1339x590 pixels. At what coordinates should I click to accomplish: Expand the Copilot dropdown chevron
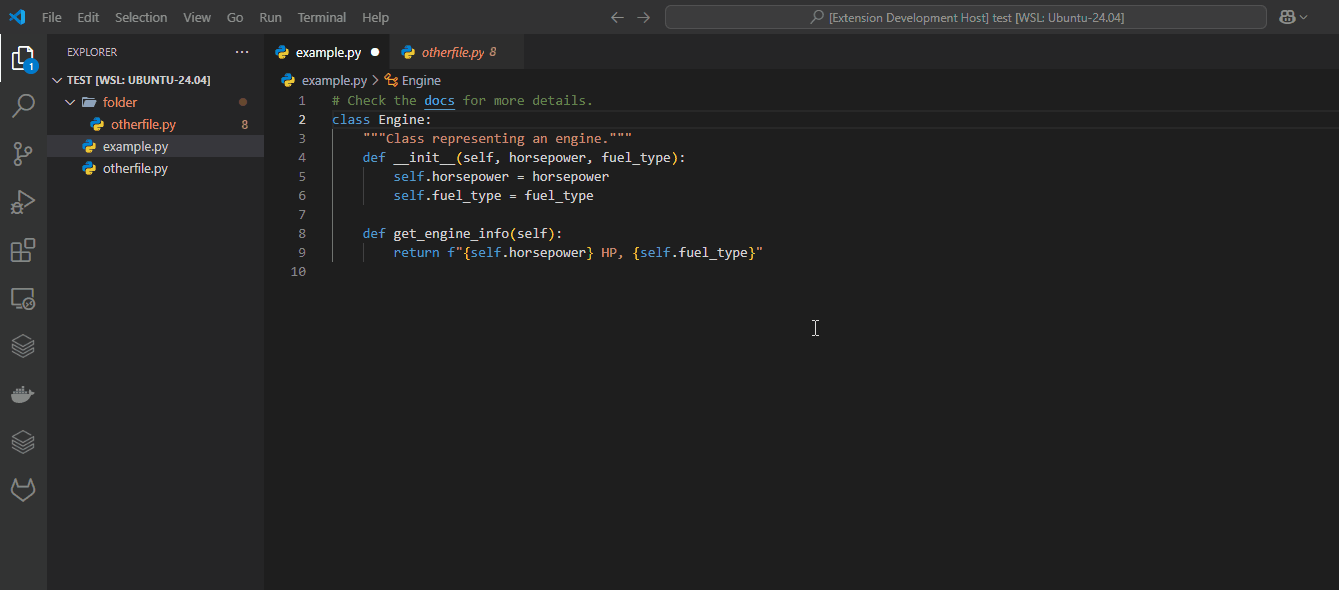[1303, 18]
